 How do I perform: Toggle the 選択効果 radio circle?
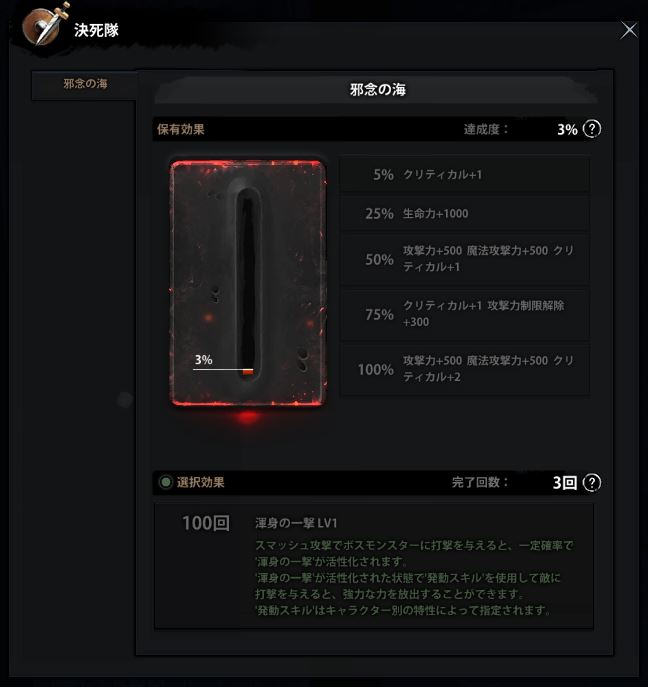[x=166, y=482]
